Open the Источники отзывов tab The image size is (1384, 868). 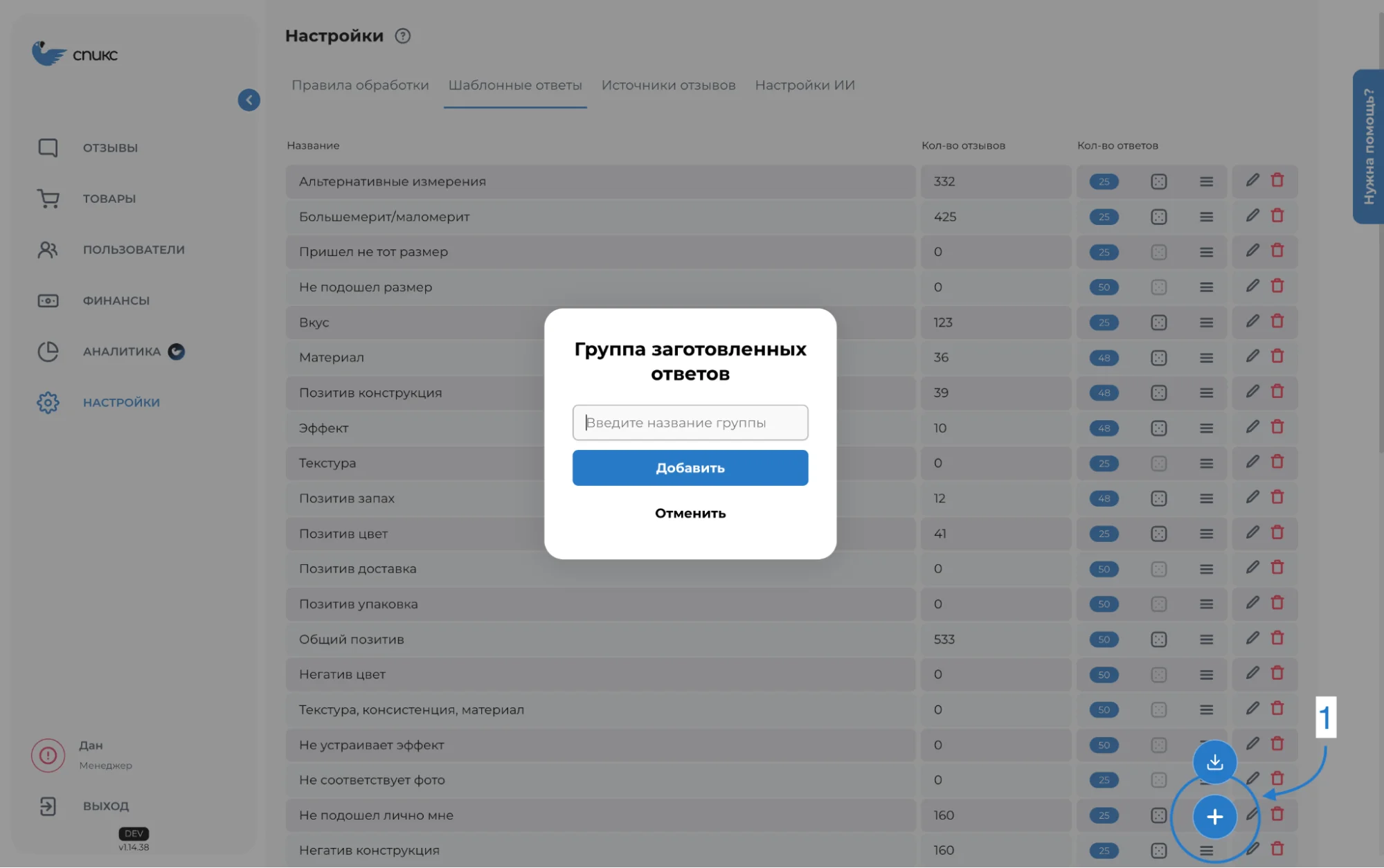(x=668, y=85)
